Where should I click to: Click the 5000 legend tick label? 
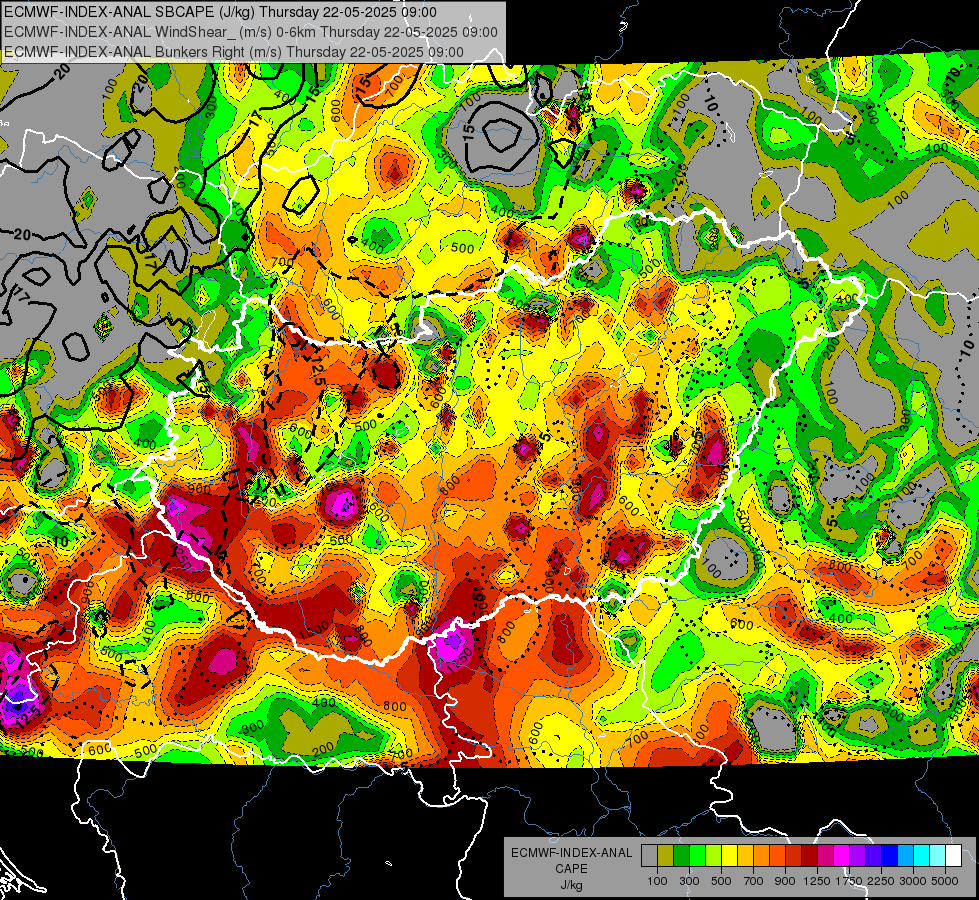(x=945, y=881)
